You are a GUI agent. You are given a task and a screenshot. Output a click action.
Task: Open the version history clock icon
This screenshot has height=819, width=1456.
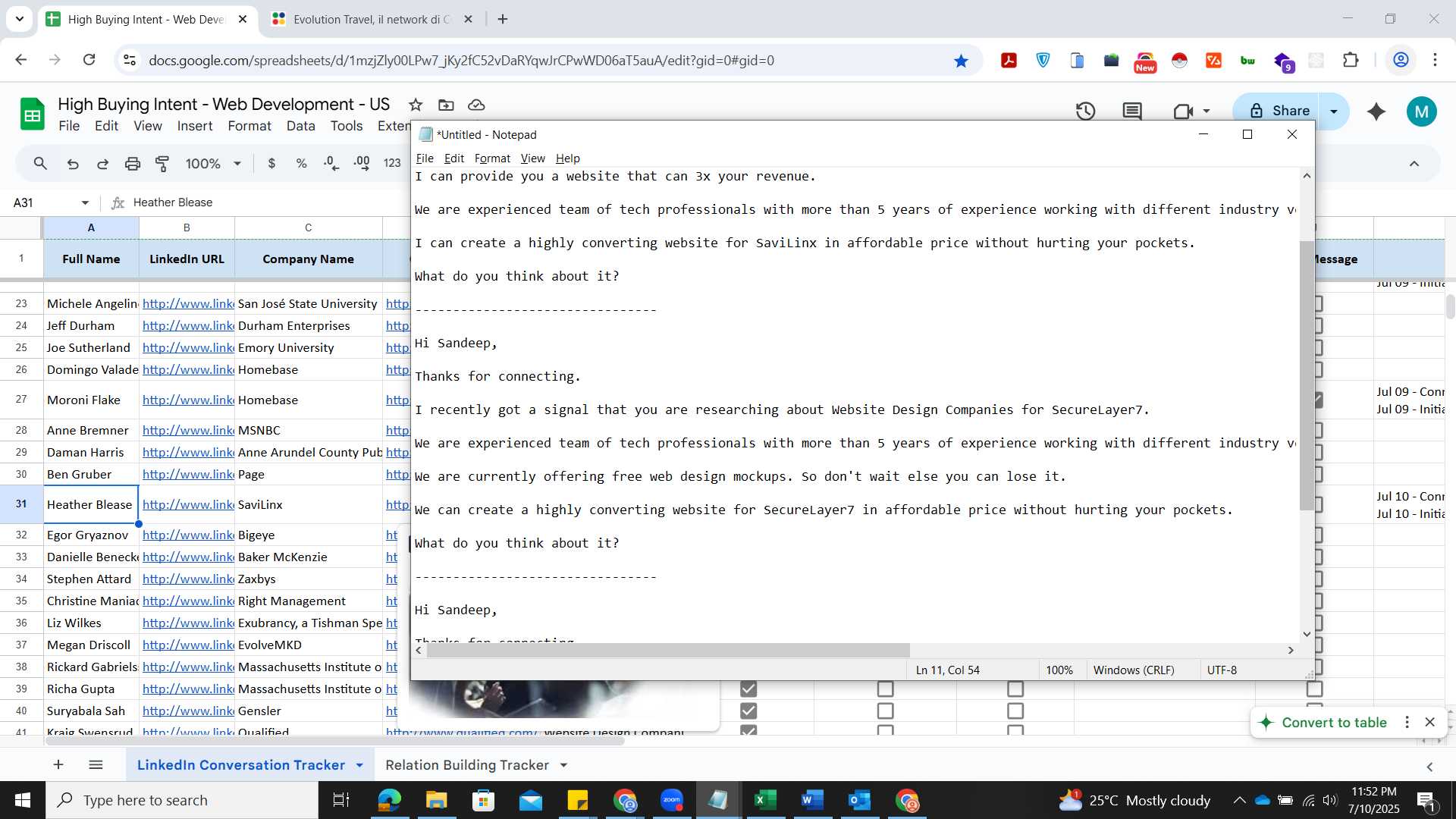pyautogui.click(x=1085, y=111)
